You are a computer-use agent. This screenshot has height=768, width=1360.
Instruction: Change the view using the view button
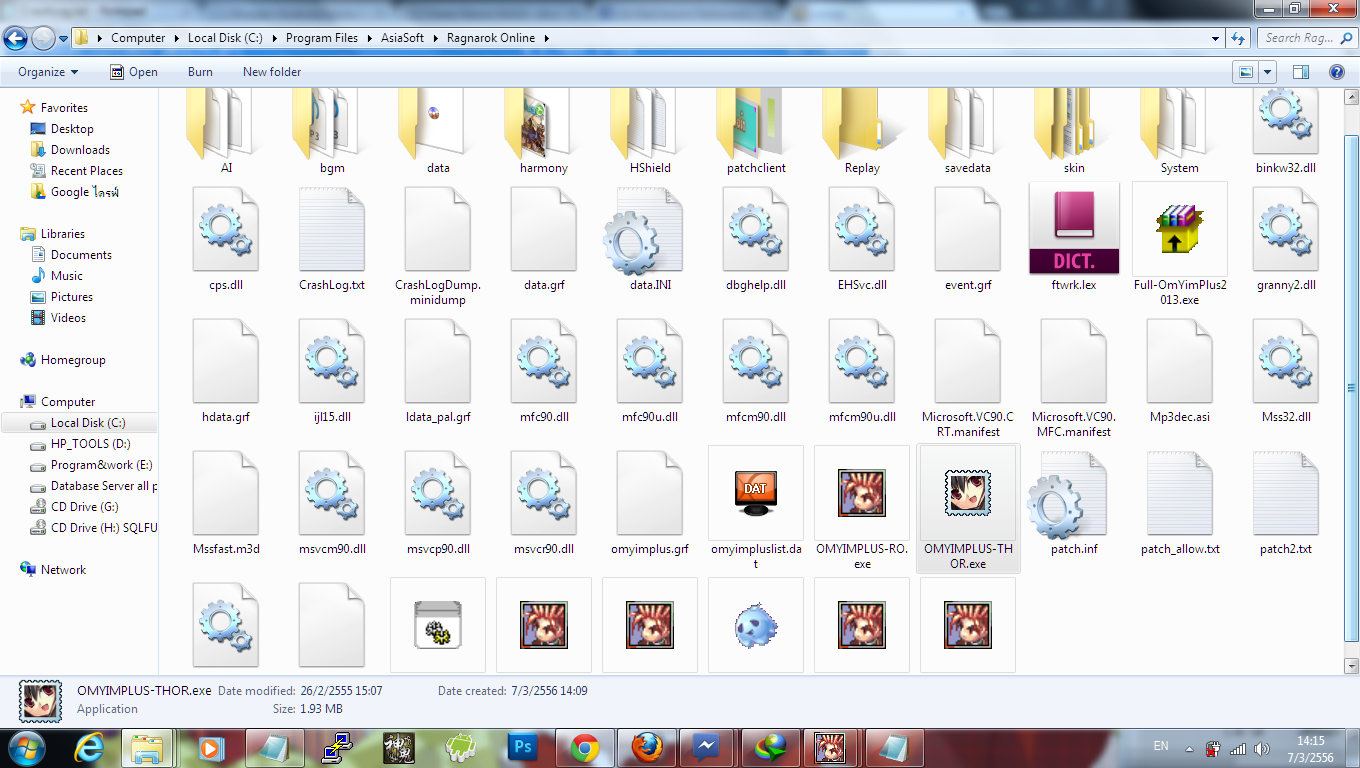click(x=1246, y=72)
